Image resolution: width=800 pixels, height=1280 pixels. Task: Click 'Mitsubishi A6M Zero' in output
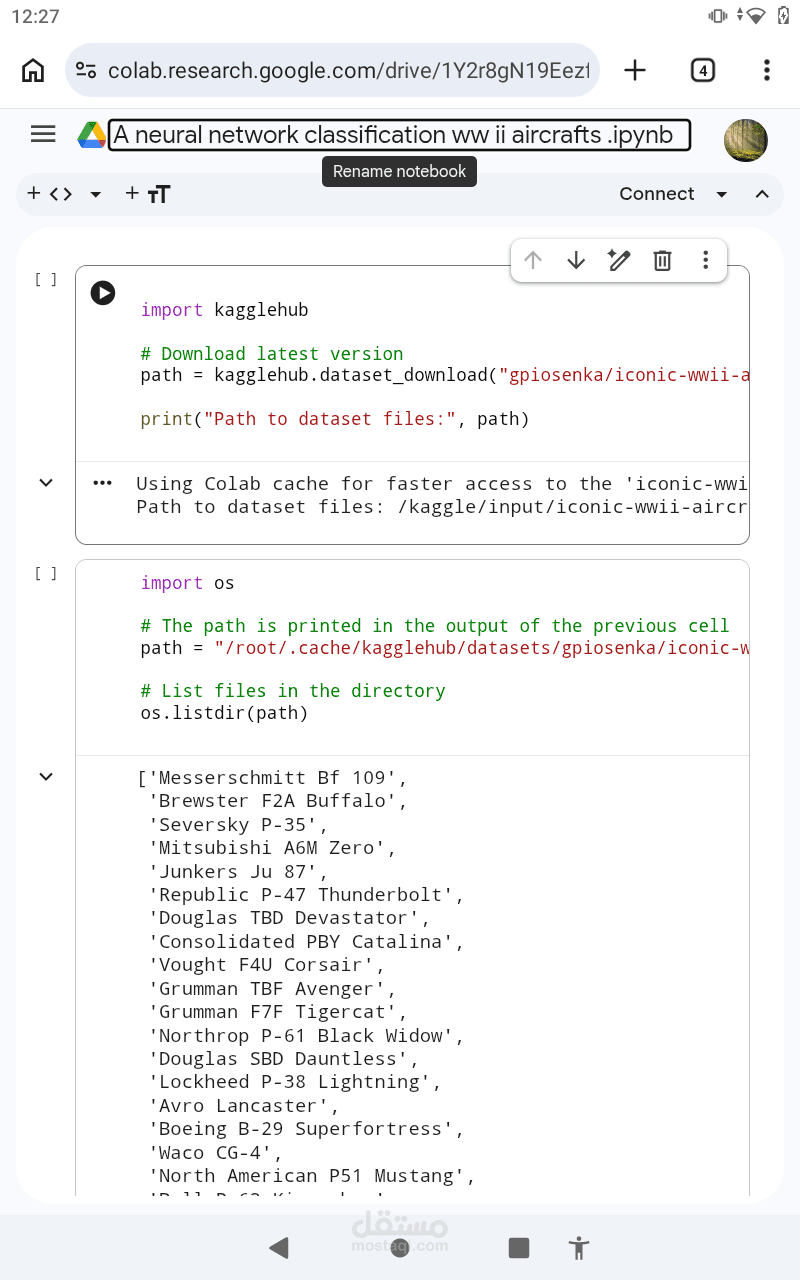[272, 848]
